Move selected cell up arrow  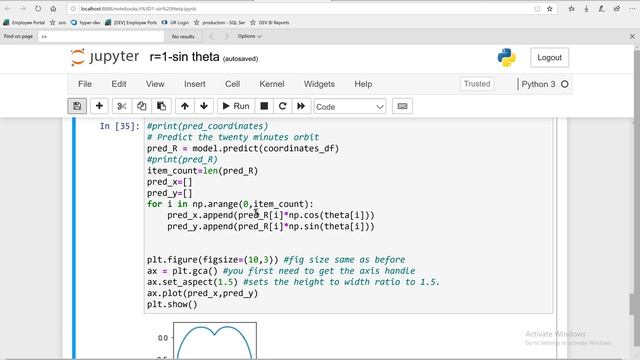click(x=184, y=106)
